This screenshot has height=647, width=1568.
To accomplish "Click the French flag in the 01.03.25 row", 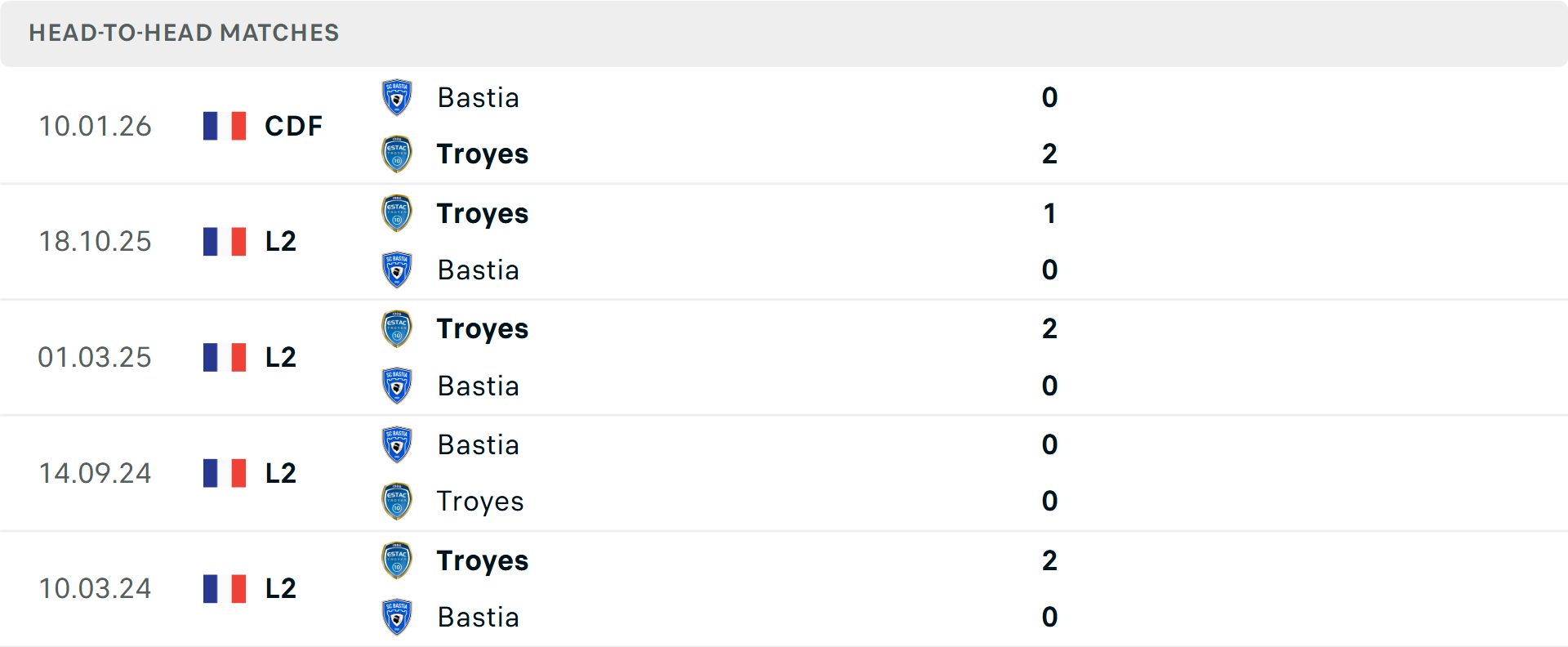I will [x=224, y=357].
